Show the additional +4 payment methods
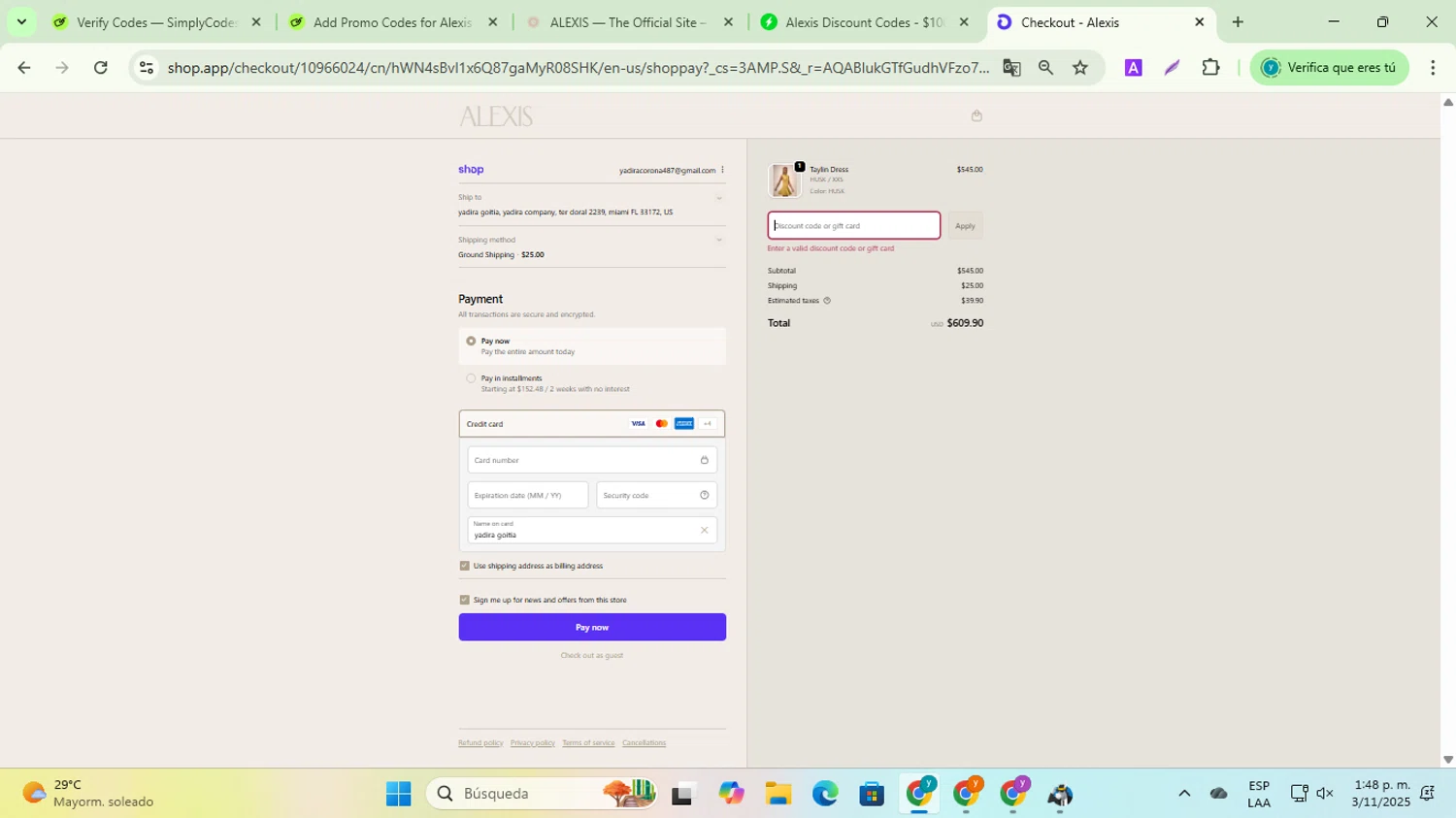The width and height of the screenshot is (1456, 818). (708, 424)
